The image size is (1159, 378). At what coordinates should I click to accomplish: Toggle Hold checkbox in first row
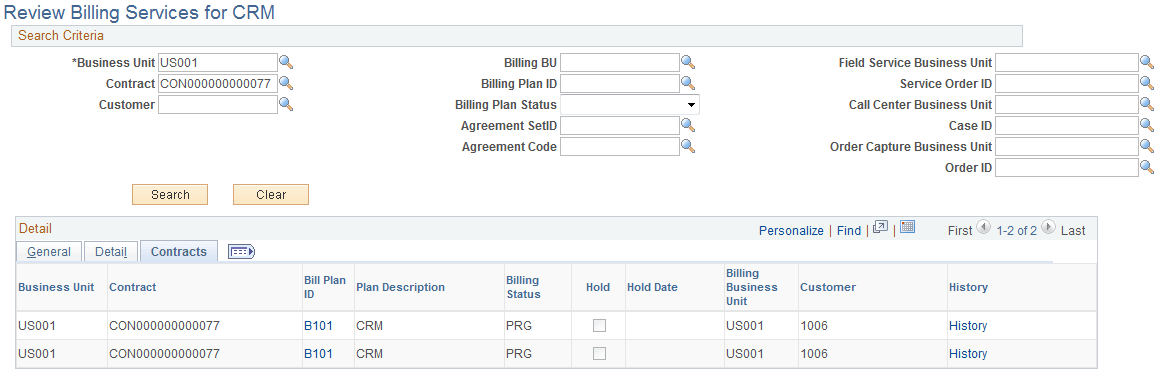(599, 325)
